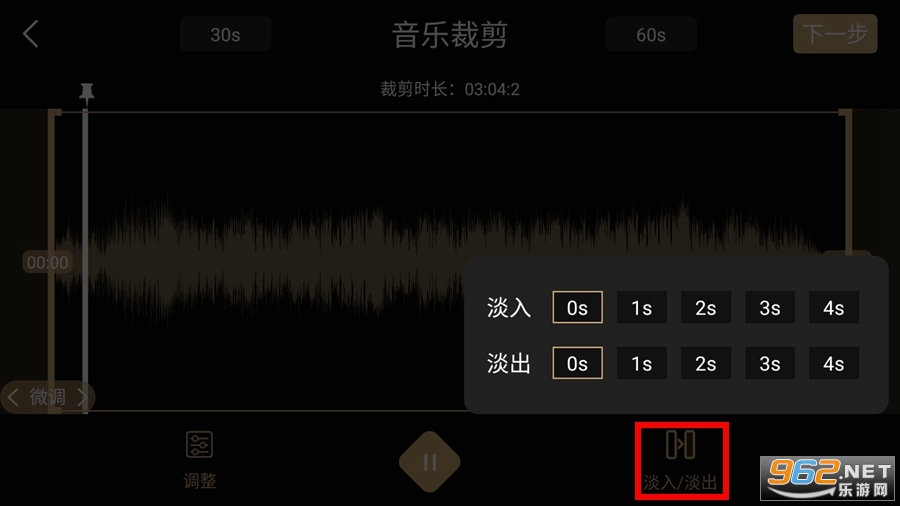This screenshot has width=900, height=506.
Task: Choose 2s for 淡出 fade out
Action: (x=706, y=363)
